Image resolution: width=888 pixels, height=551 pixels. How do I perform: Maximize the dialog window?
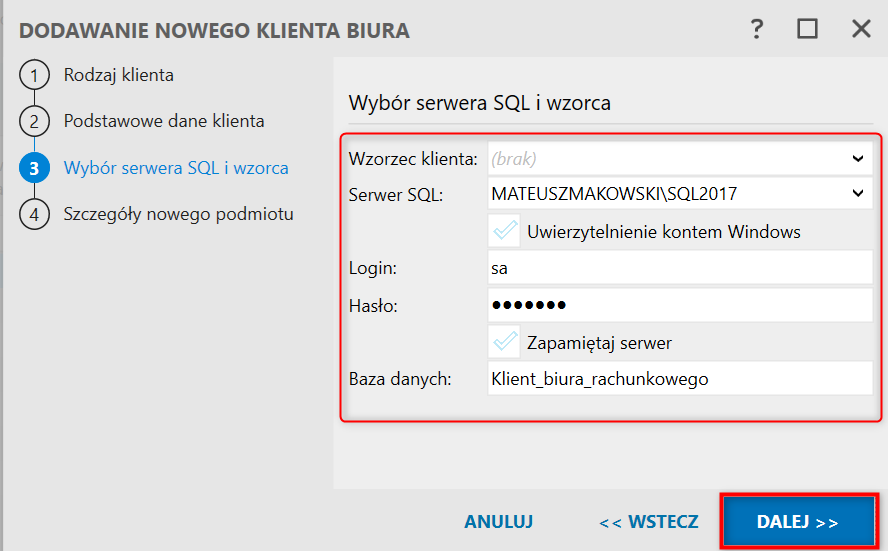[807, 29]
